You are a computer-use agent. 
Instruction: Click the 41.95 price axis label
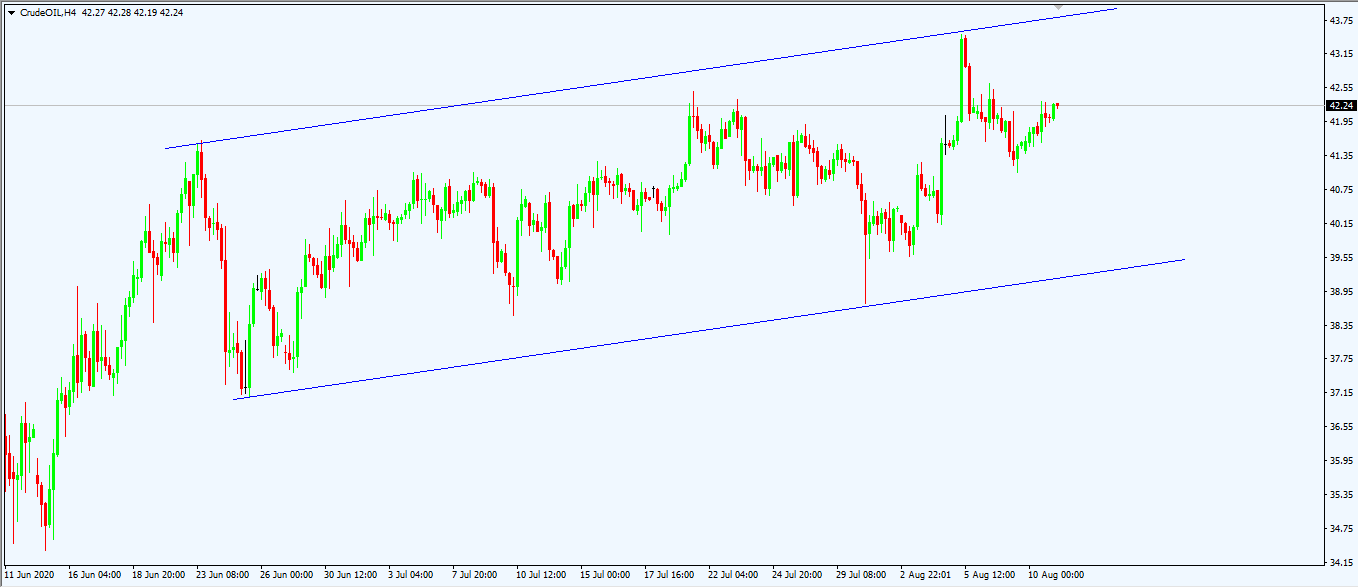1341,122
